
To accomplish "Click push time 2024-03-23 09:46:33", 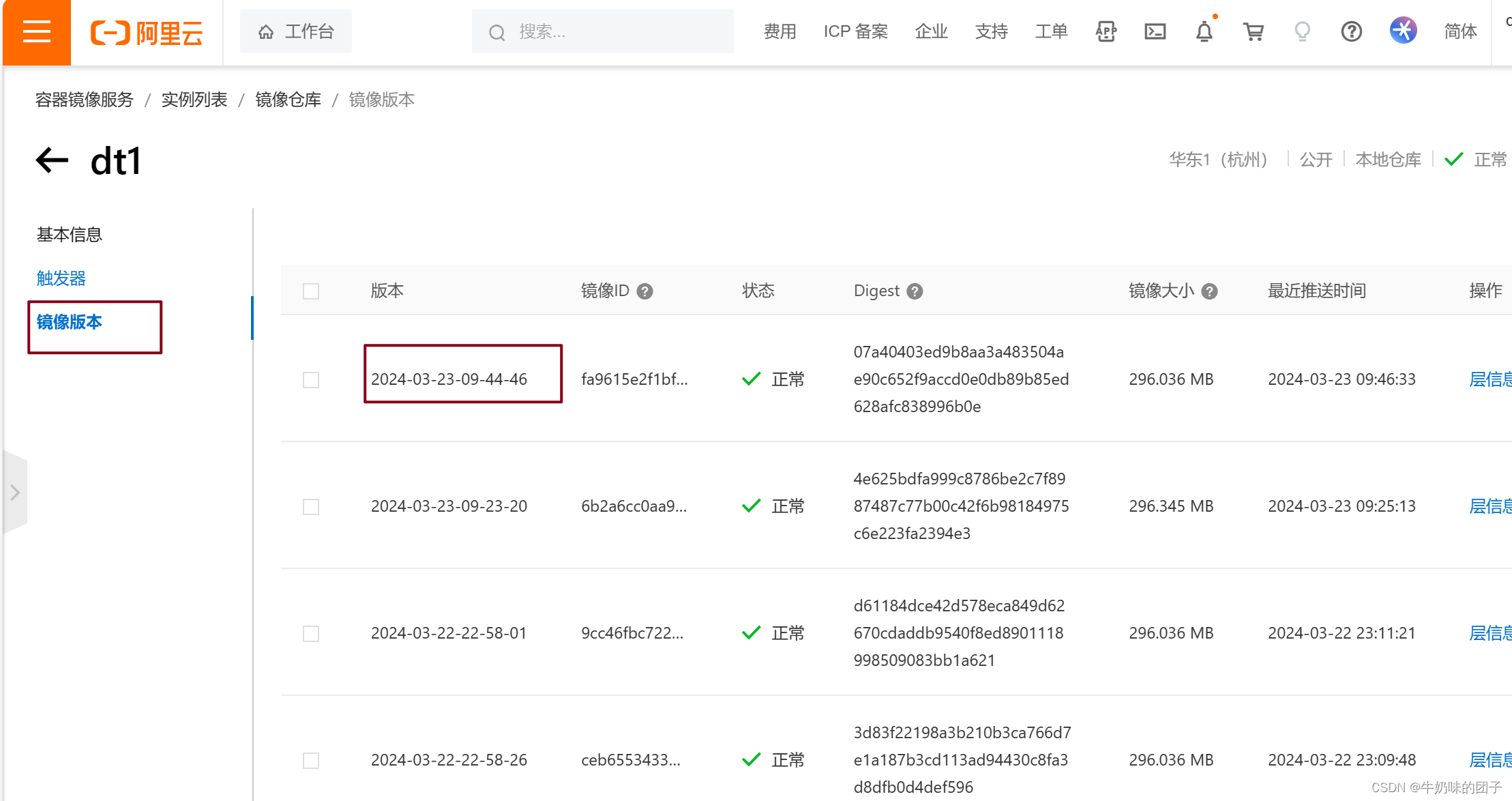I will [x=1341, y=379].
